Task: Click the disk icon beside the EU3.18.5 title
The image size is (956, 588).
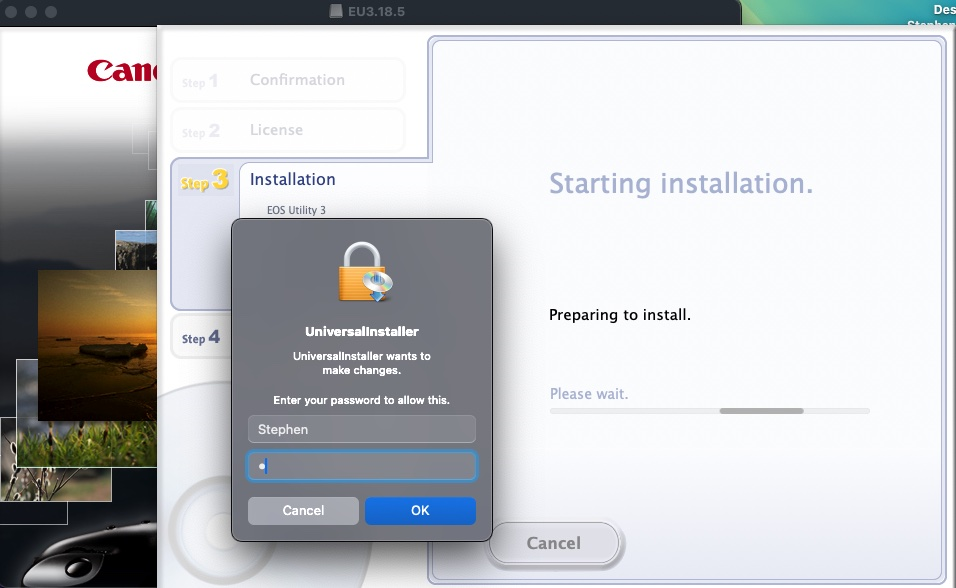Action: coord(336,11)
